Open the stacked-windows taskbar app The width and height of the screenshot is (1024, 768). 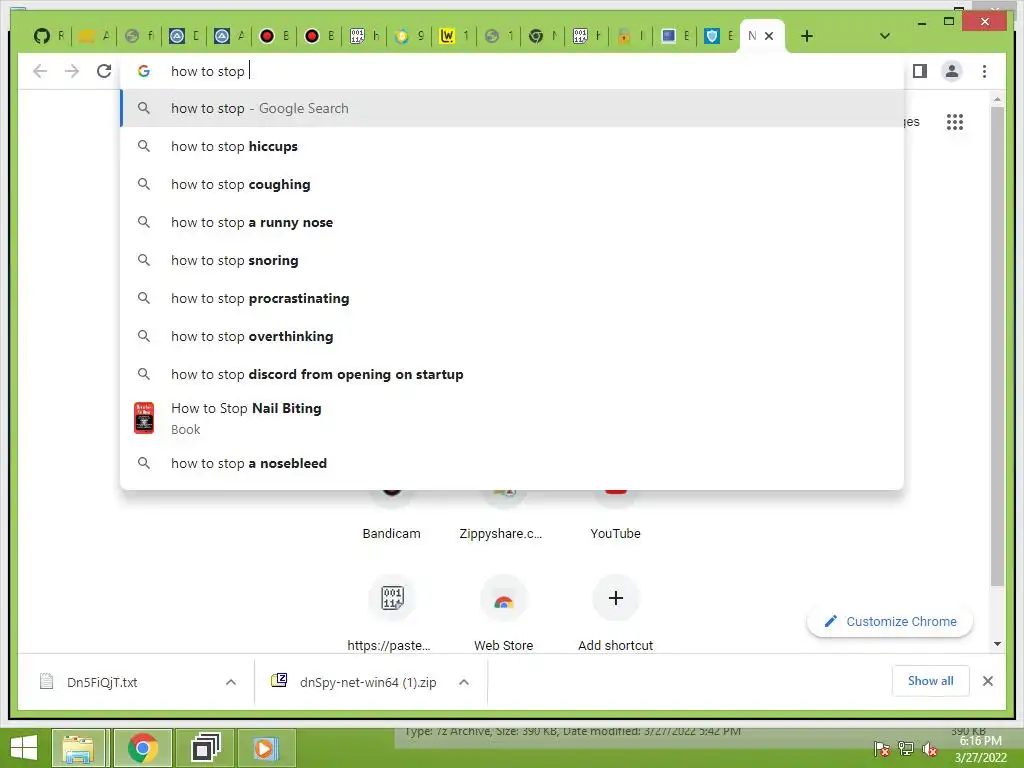(205, 748)
